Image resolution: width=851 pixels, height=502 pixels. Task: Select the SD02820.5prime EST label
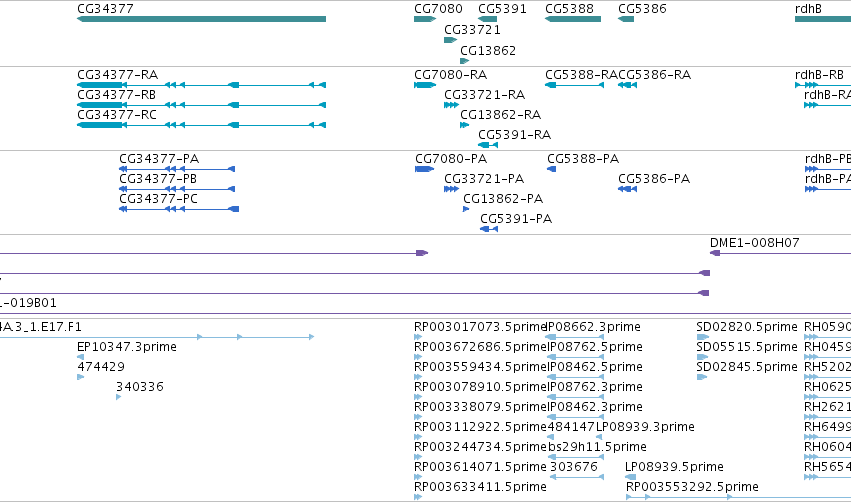pos(747,327)
